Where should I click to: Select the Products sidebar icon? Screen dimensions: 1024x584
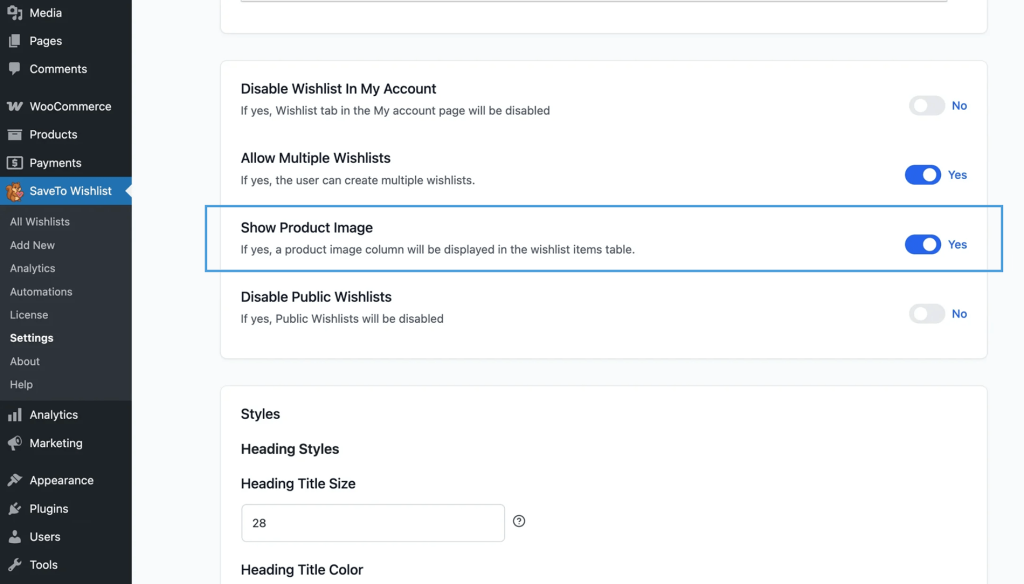coord(14,134)
